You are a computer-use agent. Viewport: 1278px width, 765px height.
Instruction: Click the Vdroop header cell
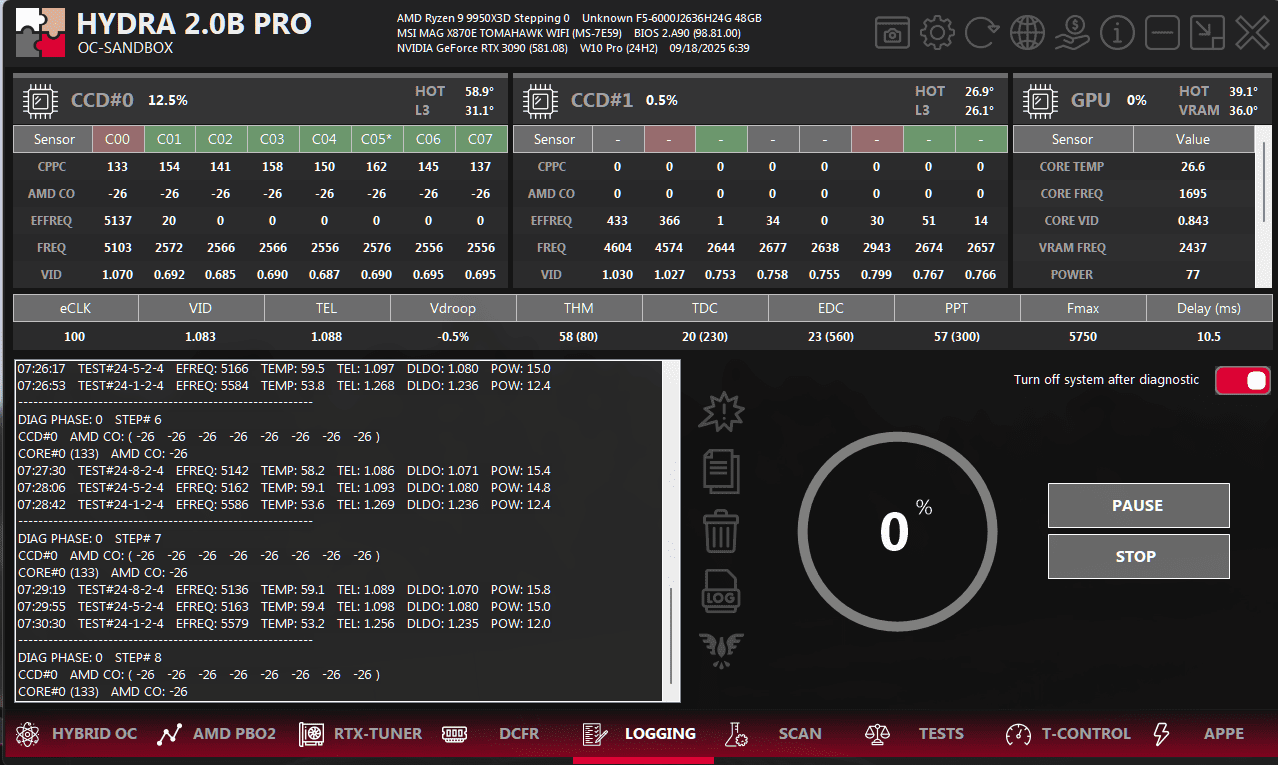coord(453,309)
